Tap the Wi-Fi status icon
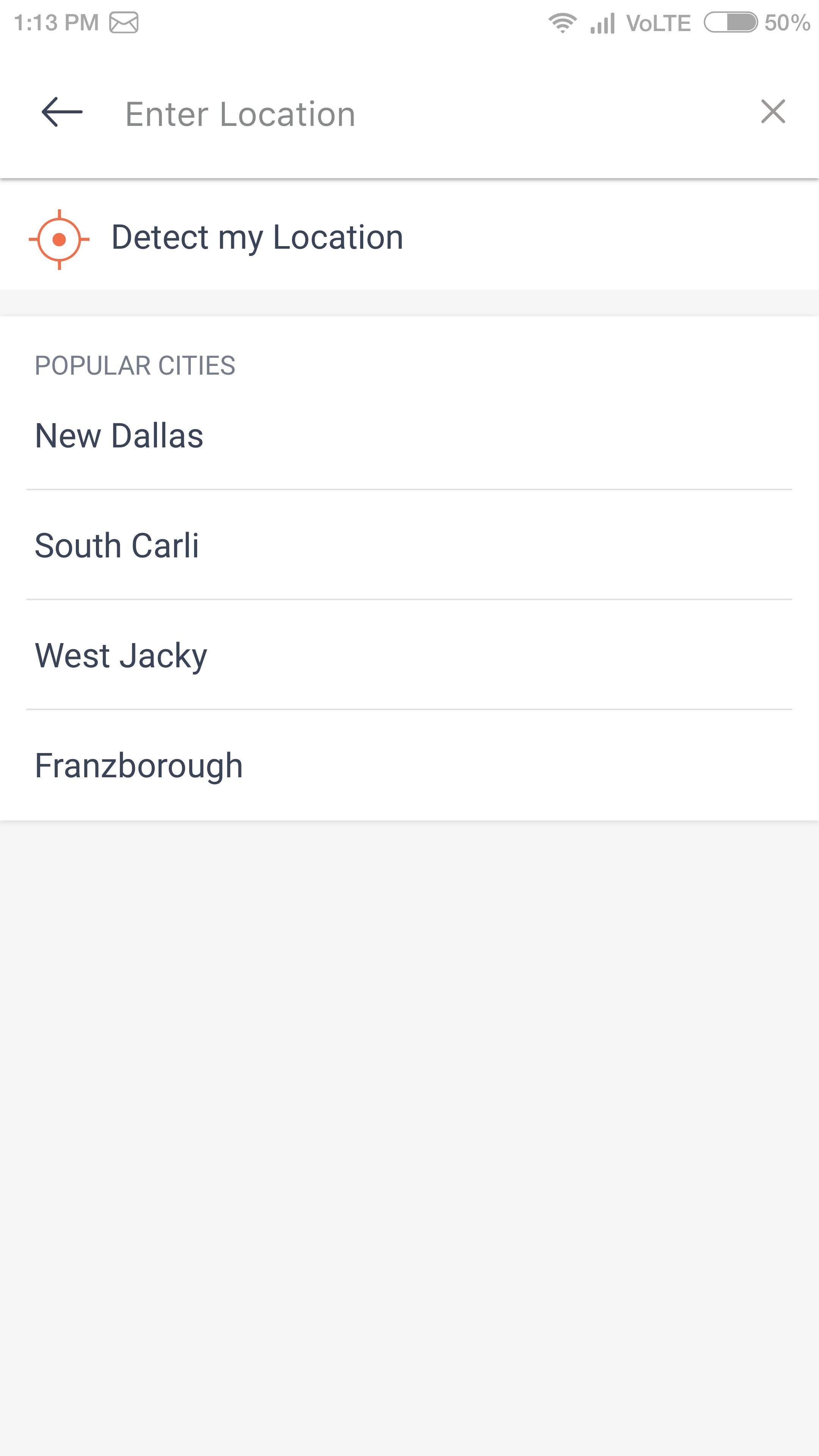 tap(562, 23)
